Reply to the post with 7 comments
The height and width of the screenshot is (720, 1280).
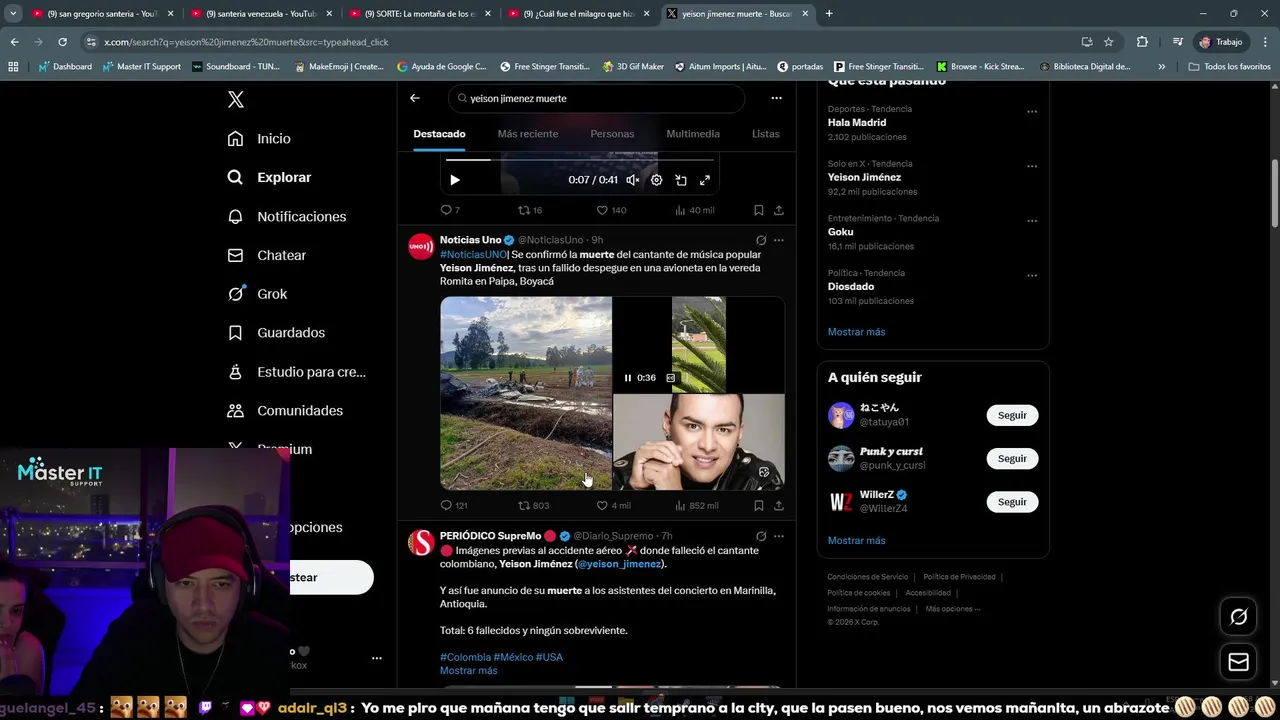tap(450, 210)
